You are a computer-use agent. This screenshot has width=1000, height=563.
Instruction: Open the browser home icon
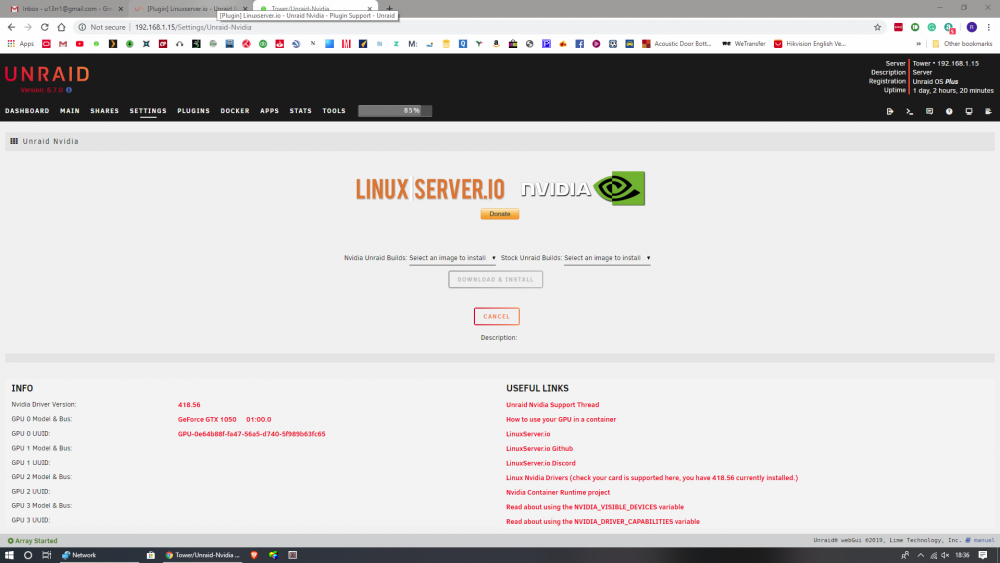pyautogui.click(x=61, y=27)
